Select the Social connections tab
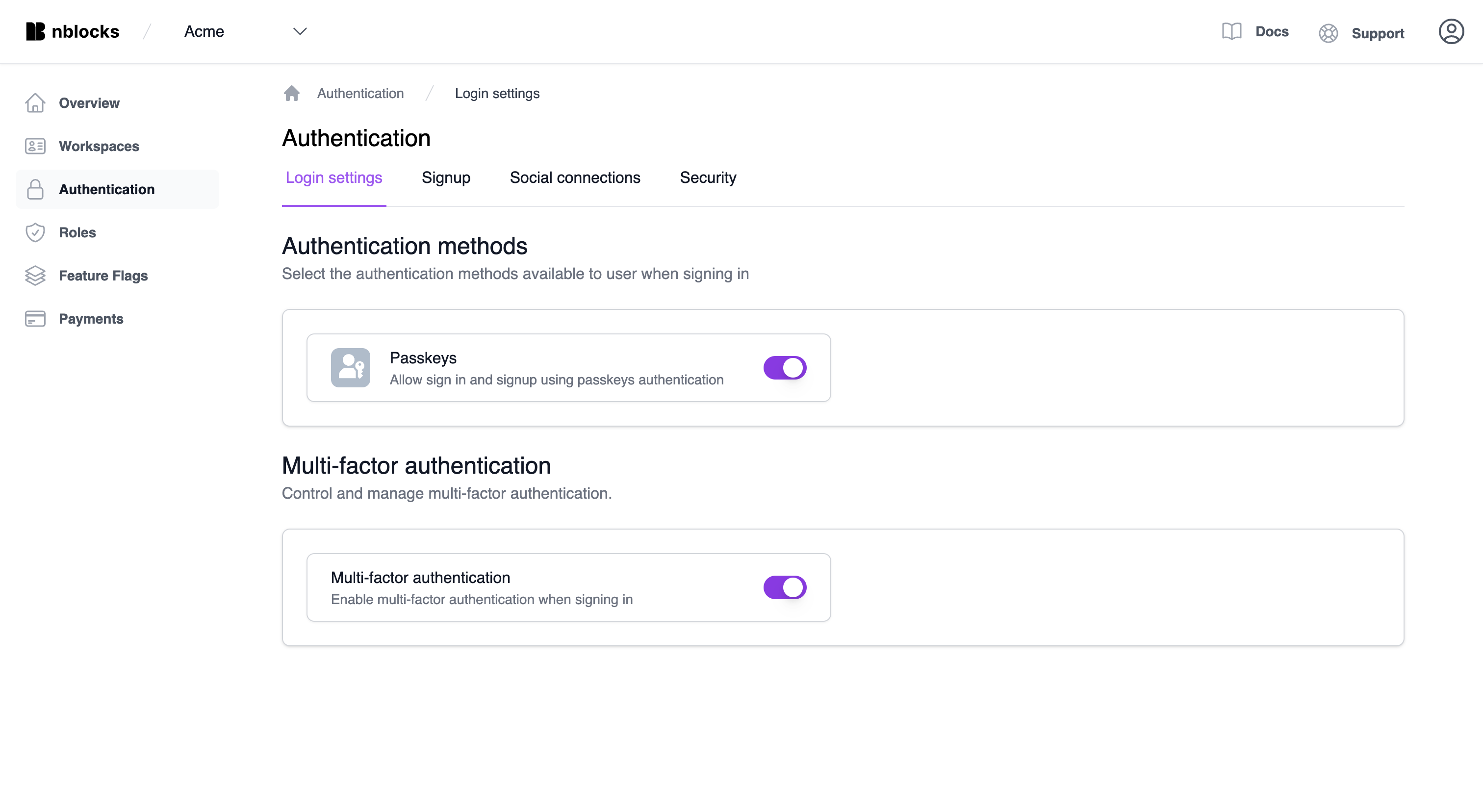1483x812 pixels. 575,178
